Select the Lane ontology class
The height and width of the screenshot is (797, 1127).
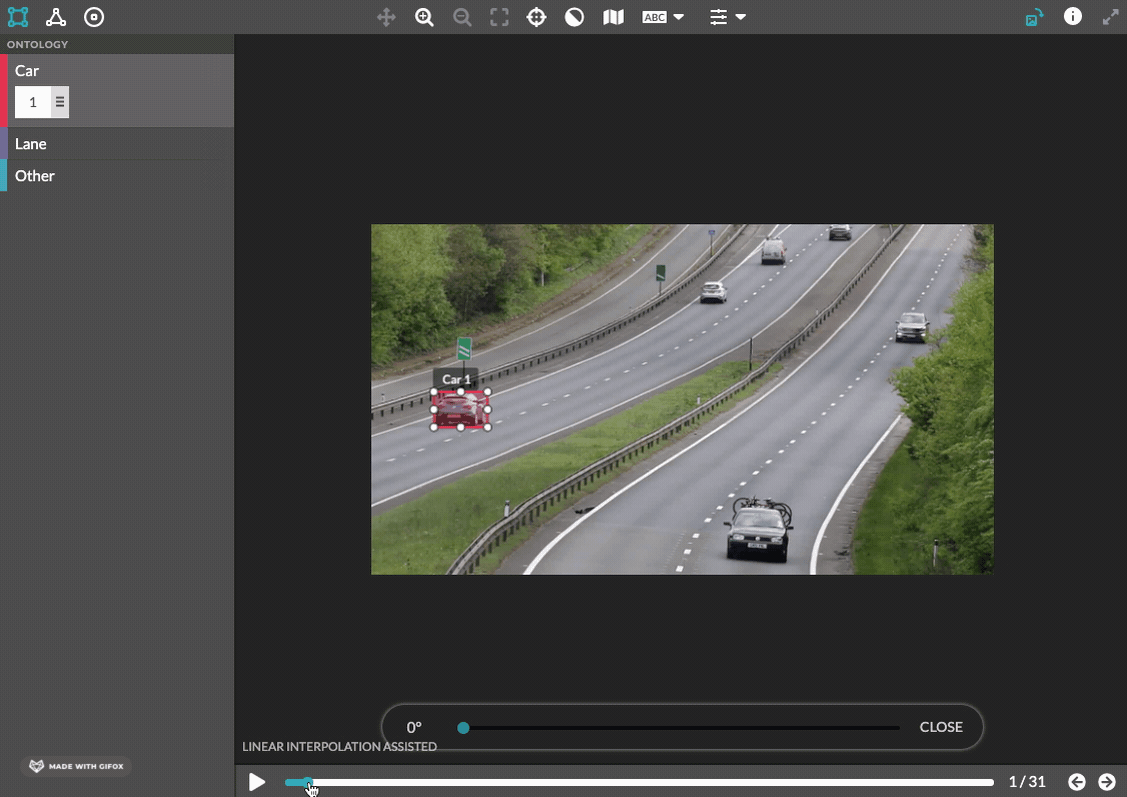pos(116,144)
